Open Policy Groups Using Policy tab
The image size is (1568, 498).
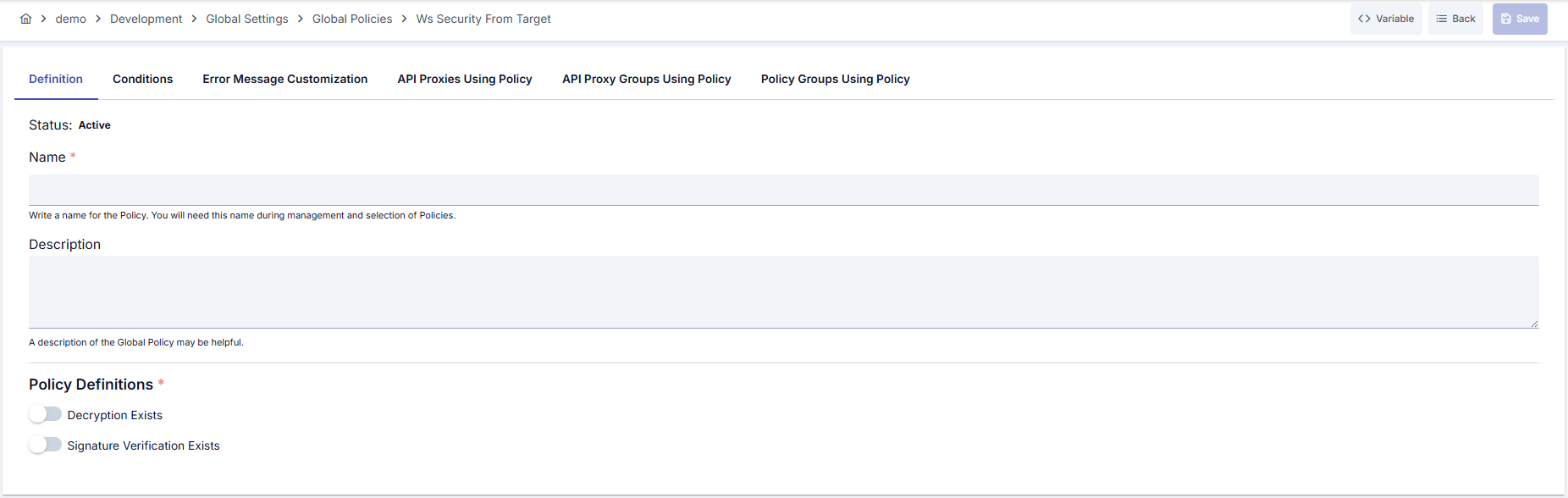pos(836,79)
